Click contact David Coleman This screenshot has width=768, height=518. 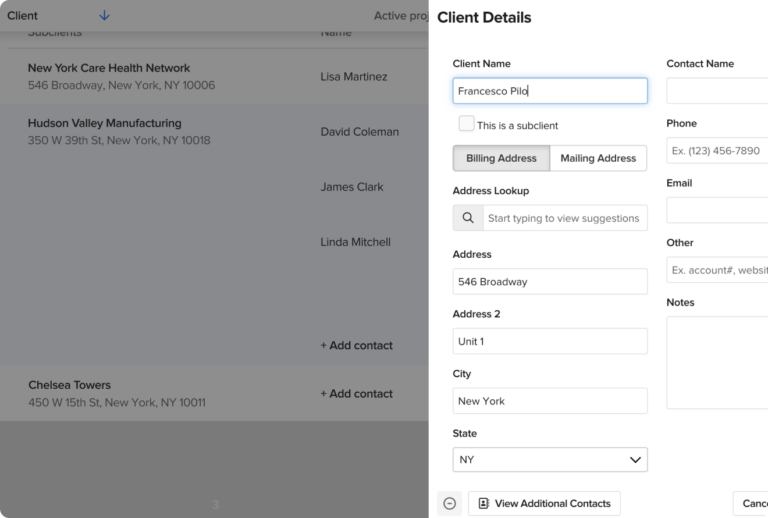pos(360,132)
